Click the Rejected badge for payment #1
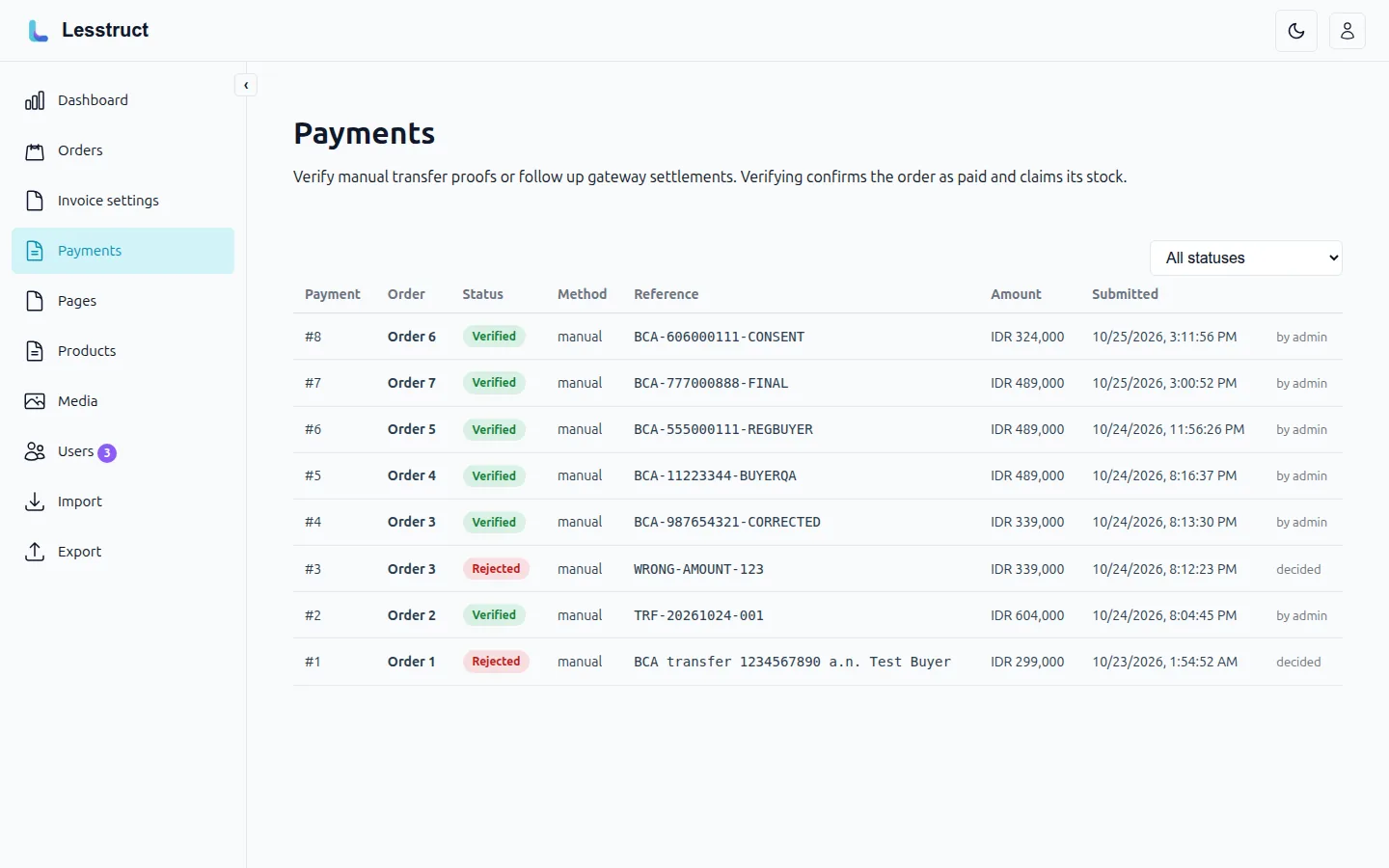Image resolution: width=1389 pixels, height=868 pixels. click(x=496, y=662)
